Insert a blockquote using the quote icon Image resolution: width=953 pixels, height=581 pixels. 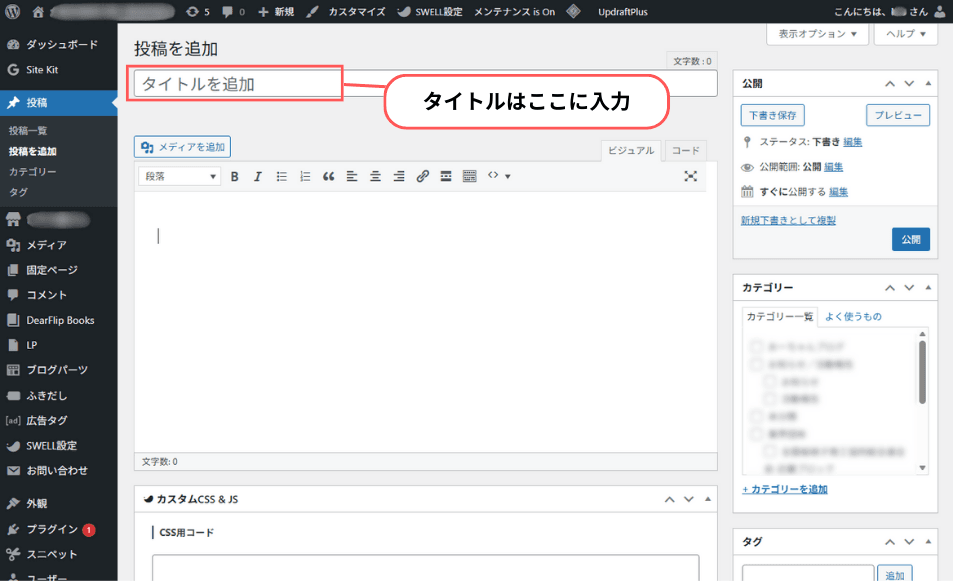[327, 176]
